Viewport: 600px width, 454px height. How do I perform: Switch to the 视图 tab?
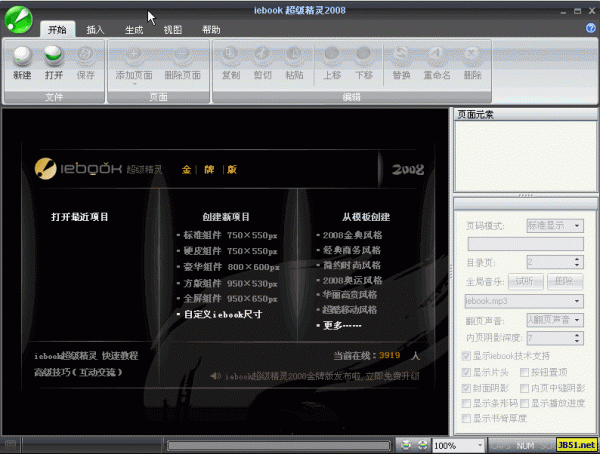point(173,29)
